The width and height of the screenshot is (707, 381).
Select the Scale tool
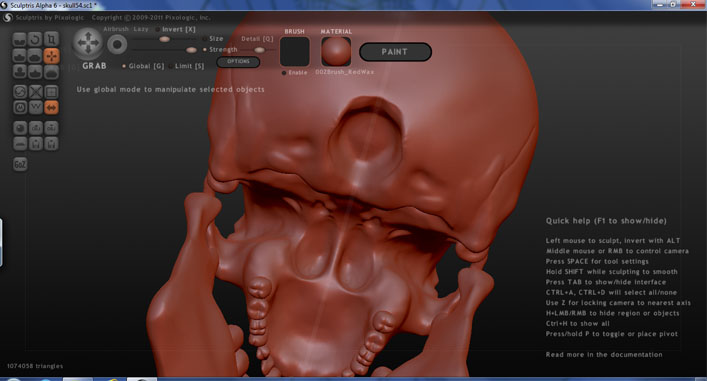[x=51, y=40]
